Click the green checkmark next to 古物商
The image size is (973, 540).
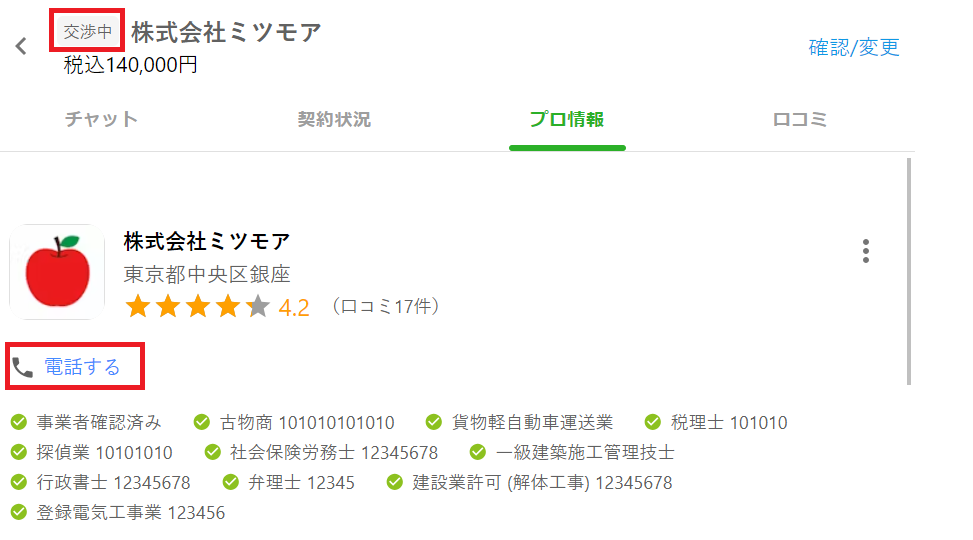(202, 423)
